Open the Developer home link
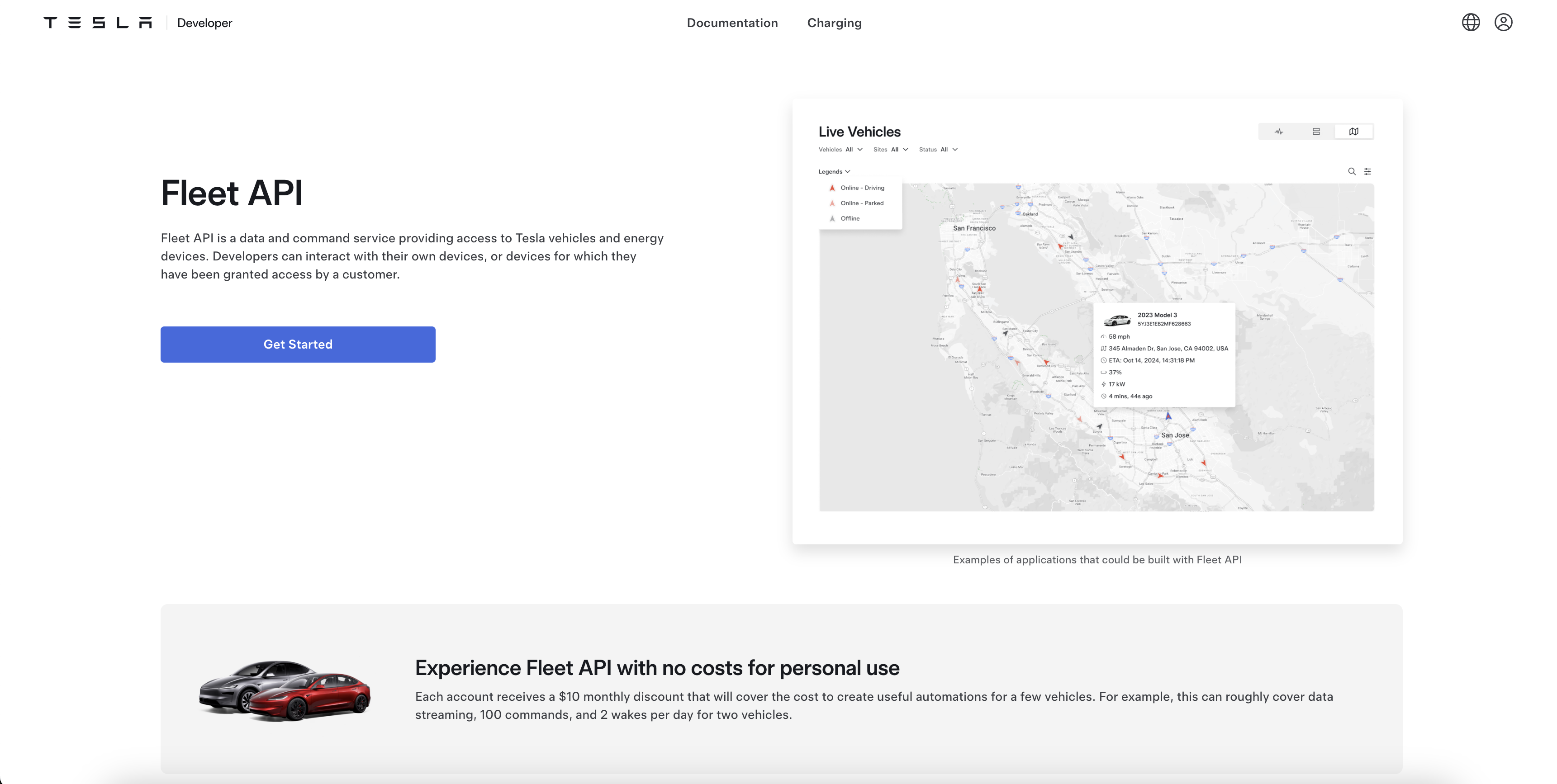Screen dimensions: 1557x784 click(204, 23)
